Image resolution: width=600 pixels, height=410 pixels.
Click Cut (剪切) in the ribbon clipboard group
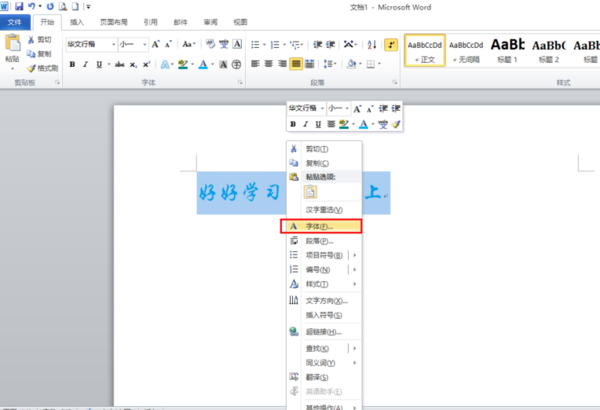pos(39,39)
